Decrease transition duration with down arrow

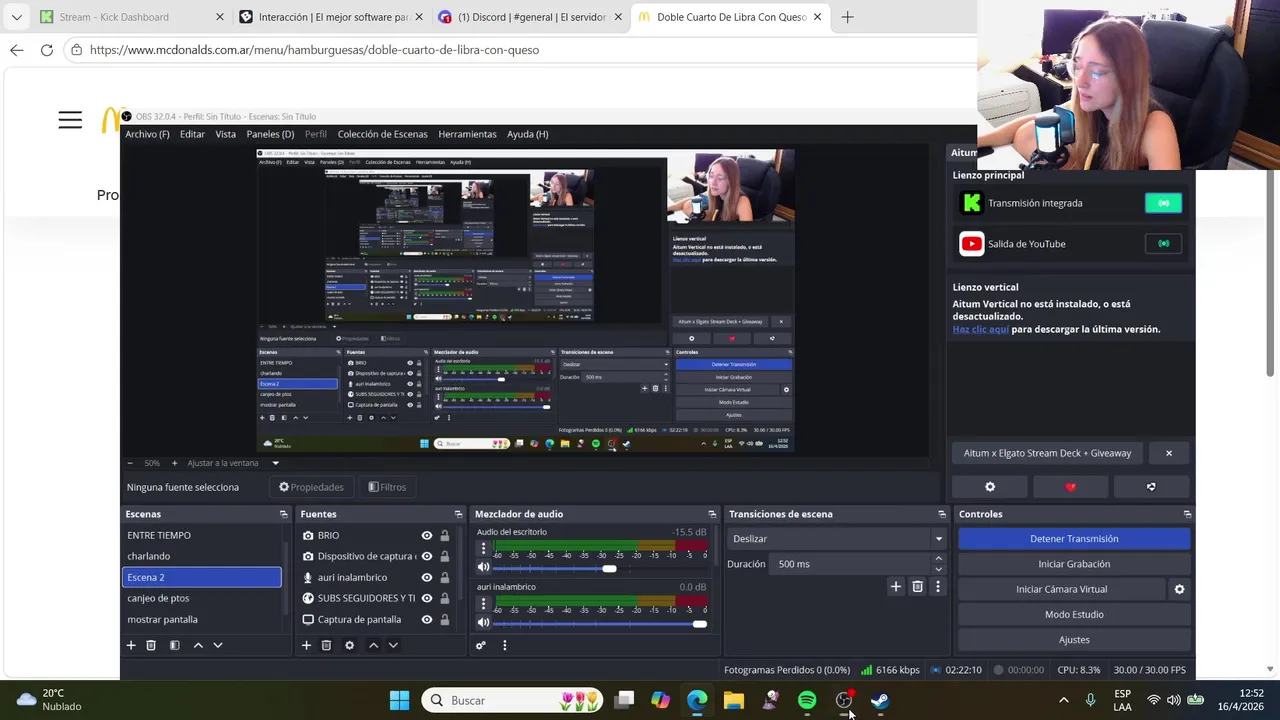tap(938, 569)
